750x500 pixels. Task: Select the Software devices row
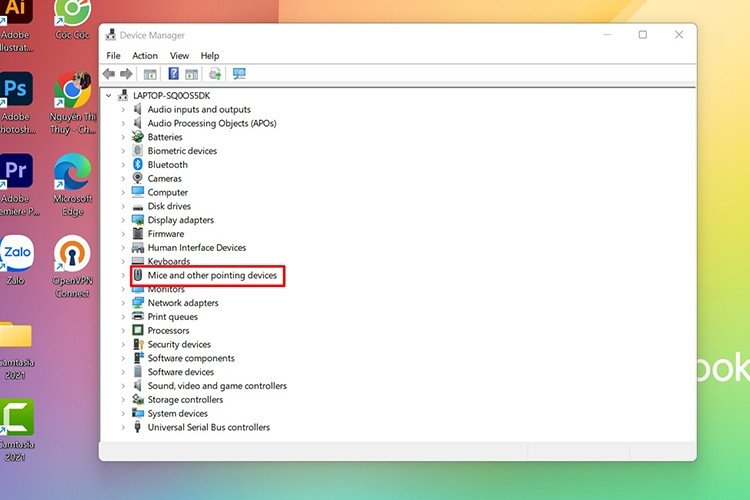click(180, 372)
